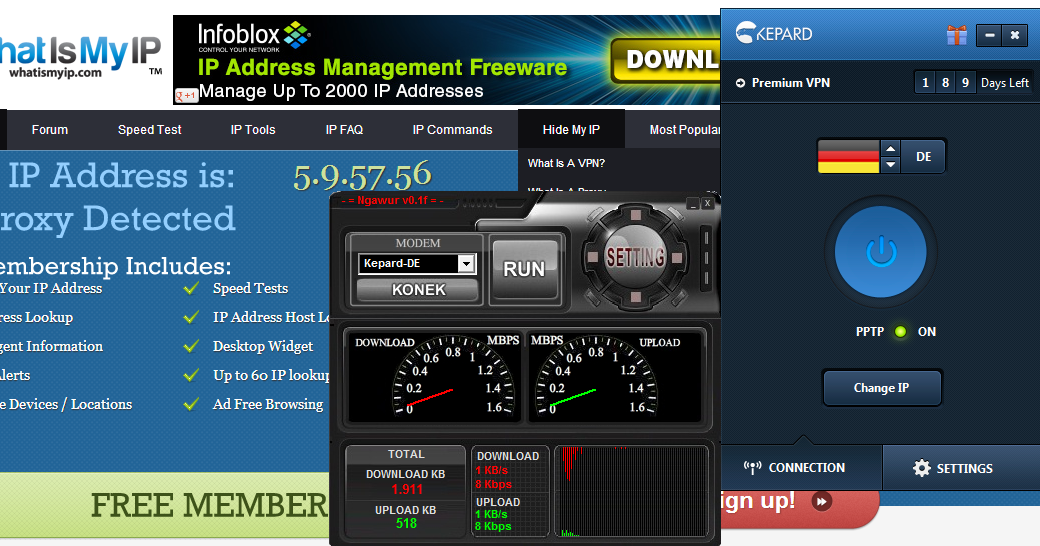Click the Google +1 icon on ad
The image size is (1040, 546).
[186, 96]
